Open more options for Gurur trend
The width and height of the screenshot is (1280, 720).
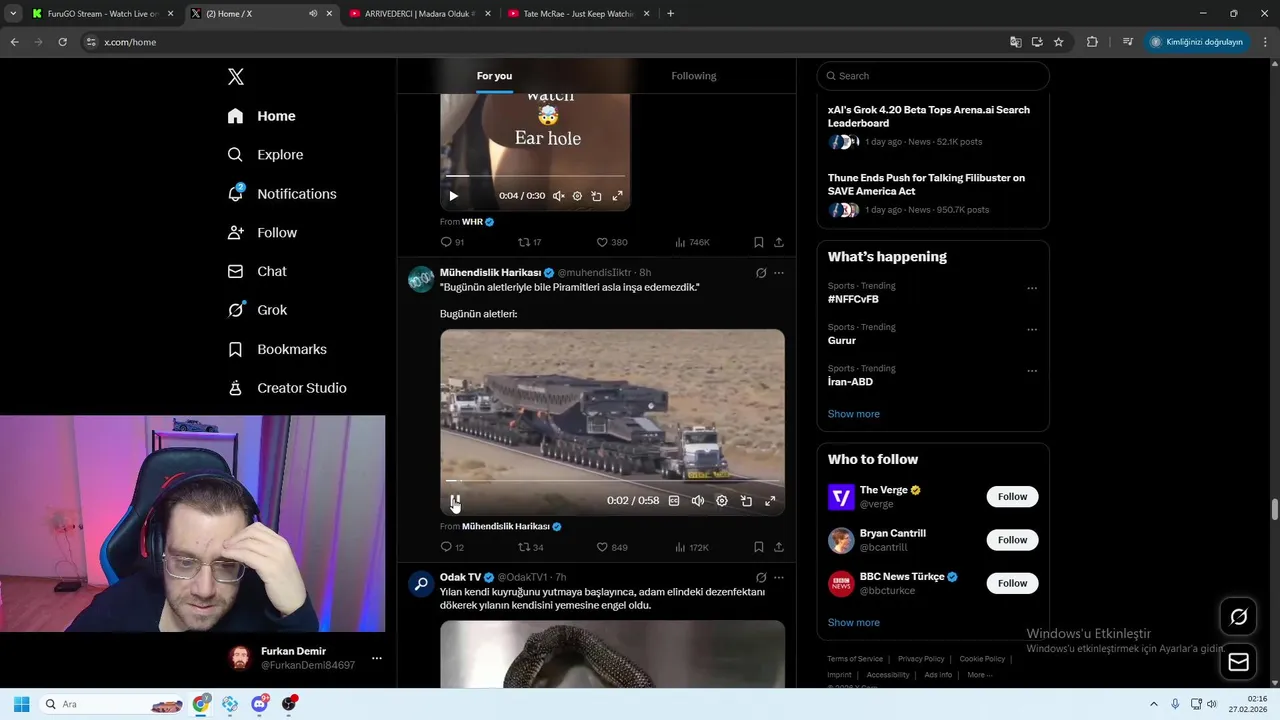pos(1032,330)
